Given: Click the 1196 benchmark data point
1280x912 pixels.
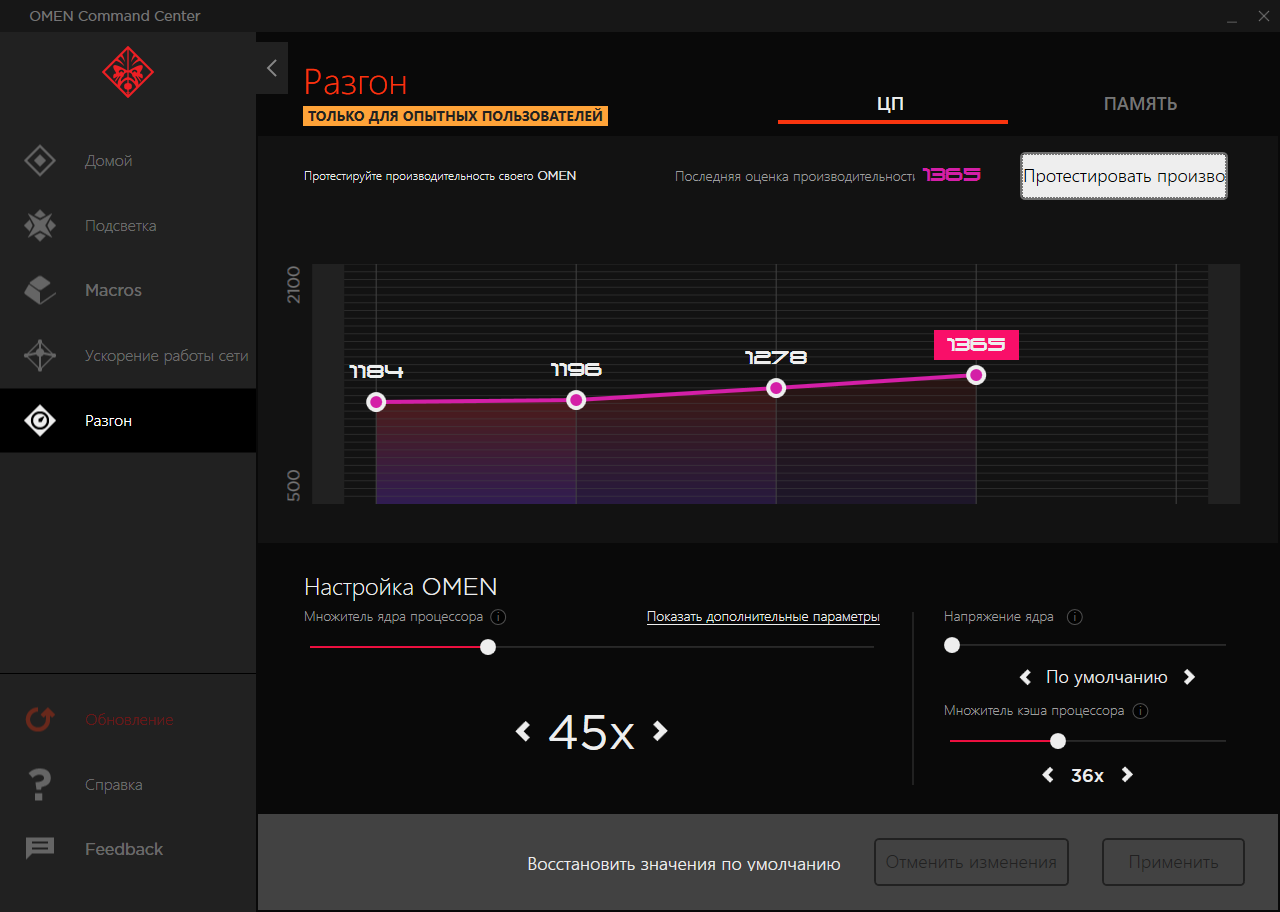Looking at the screenshot, I should coord(576,400).
